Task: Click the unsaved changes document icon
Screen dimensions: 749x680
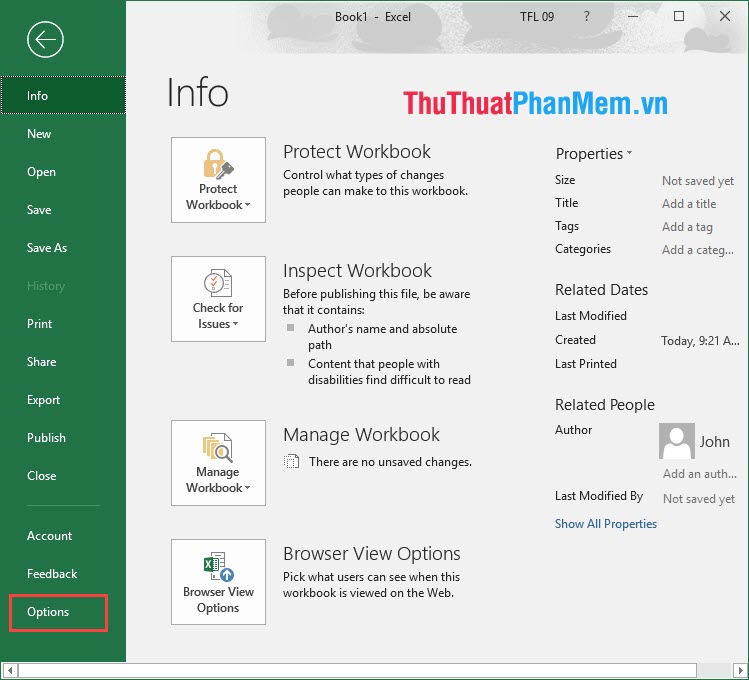Action: [291, 461]
